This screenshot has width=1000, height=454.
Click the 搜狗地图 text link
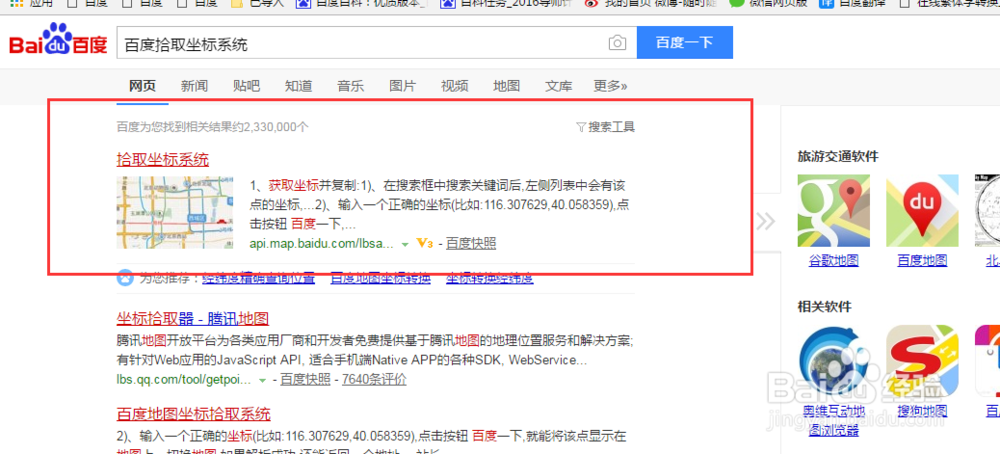[922, 411]
